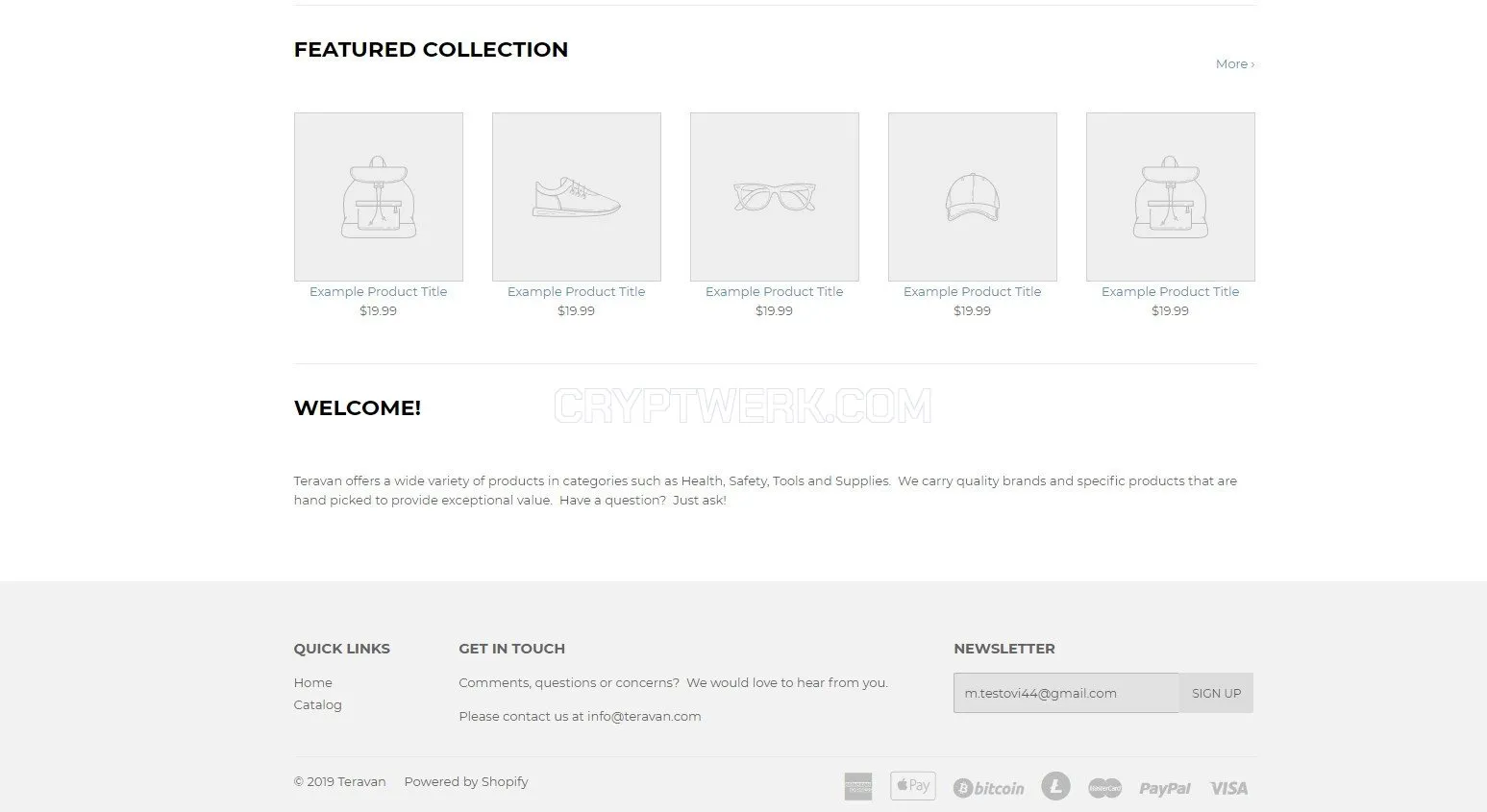Click the Litecoin payment icon

(1055, 786)
